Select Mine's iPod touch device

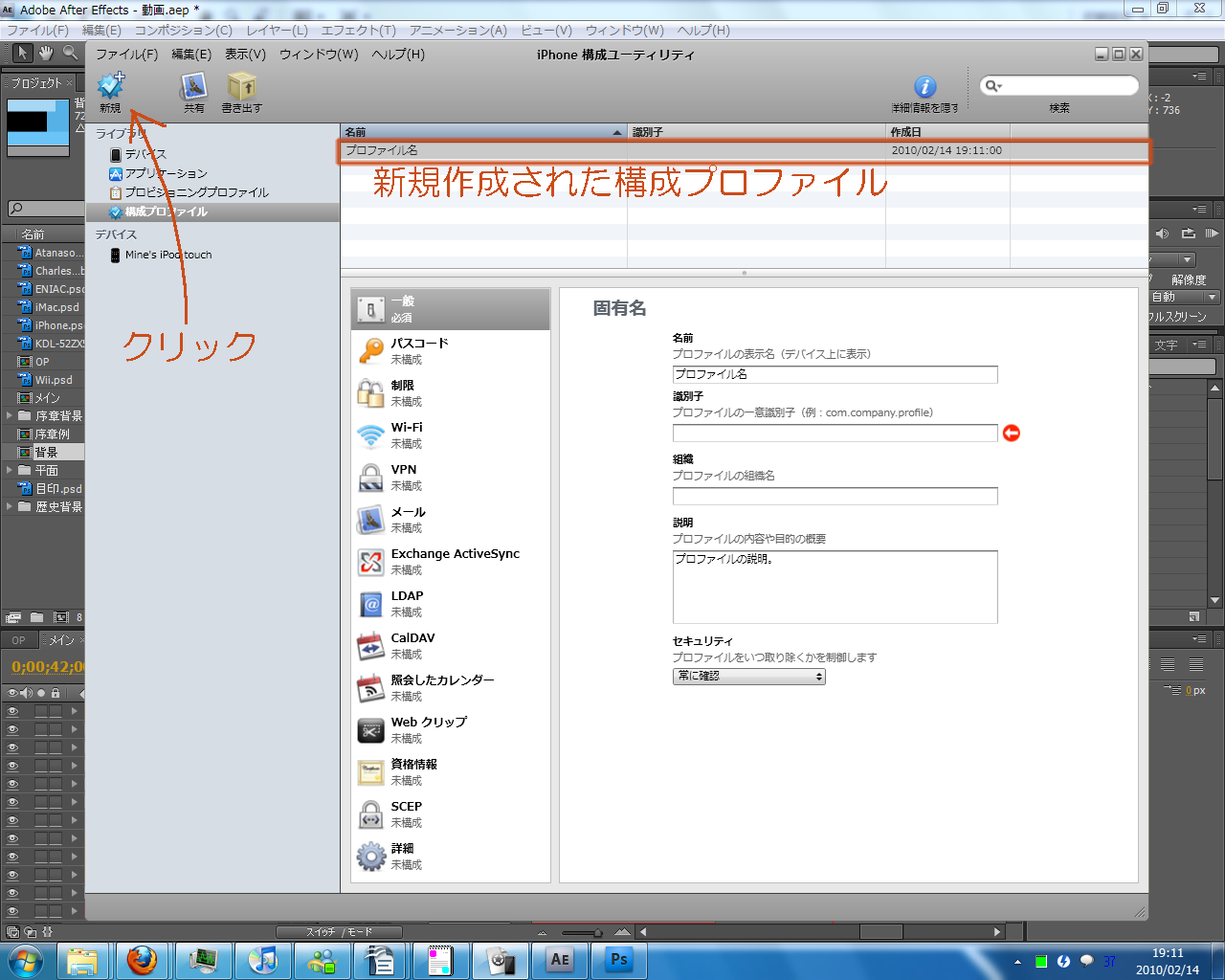(167, 255)
